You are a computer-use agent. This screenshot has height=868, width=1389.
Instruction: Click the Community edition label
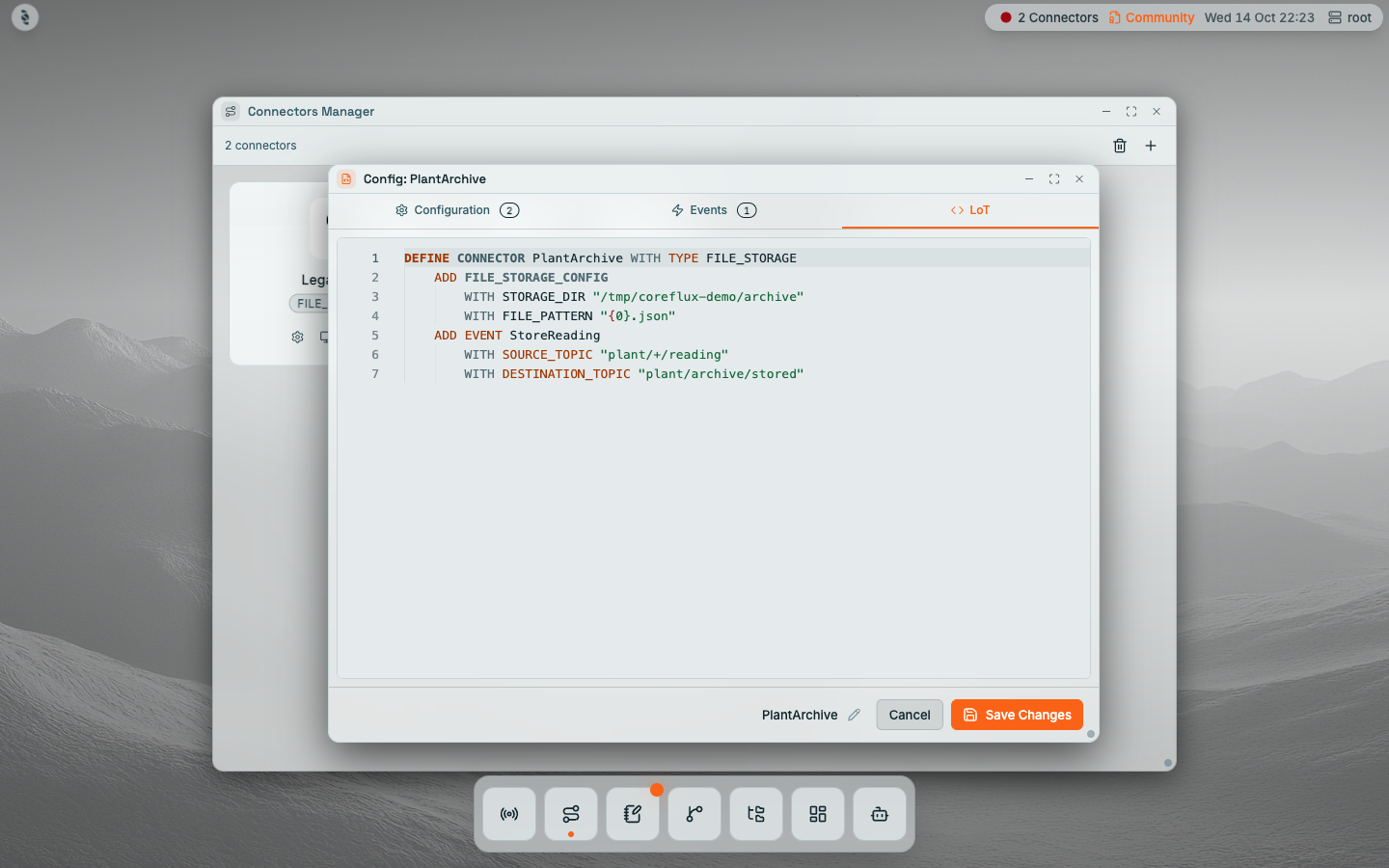click(x=1152, y=17)
